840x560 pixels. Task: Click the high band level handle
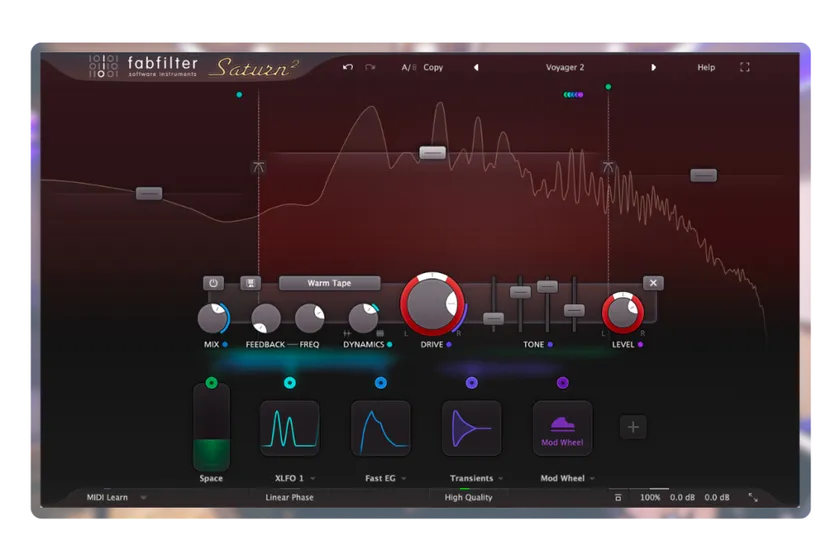[703, 175]
